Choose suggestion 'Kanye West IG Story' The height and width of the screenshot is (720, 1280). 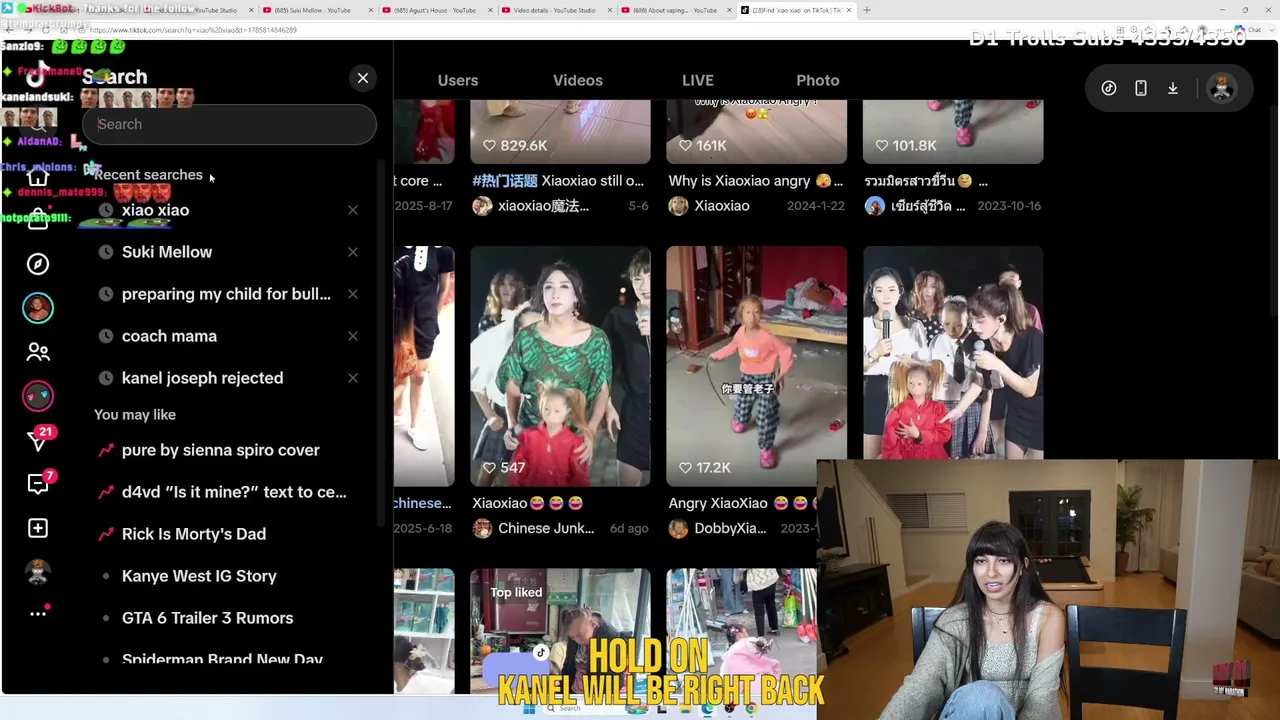click(199, 576)
